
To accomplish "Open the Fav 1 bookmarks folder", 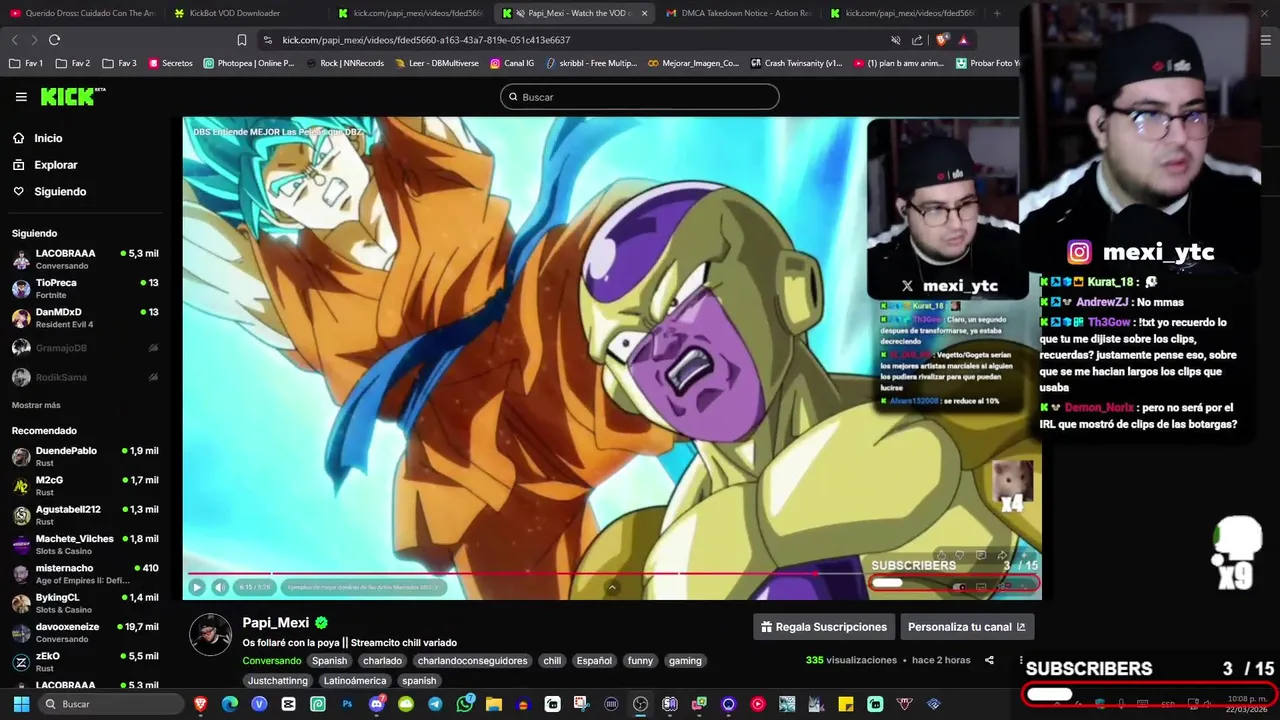I will point(26,63).
